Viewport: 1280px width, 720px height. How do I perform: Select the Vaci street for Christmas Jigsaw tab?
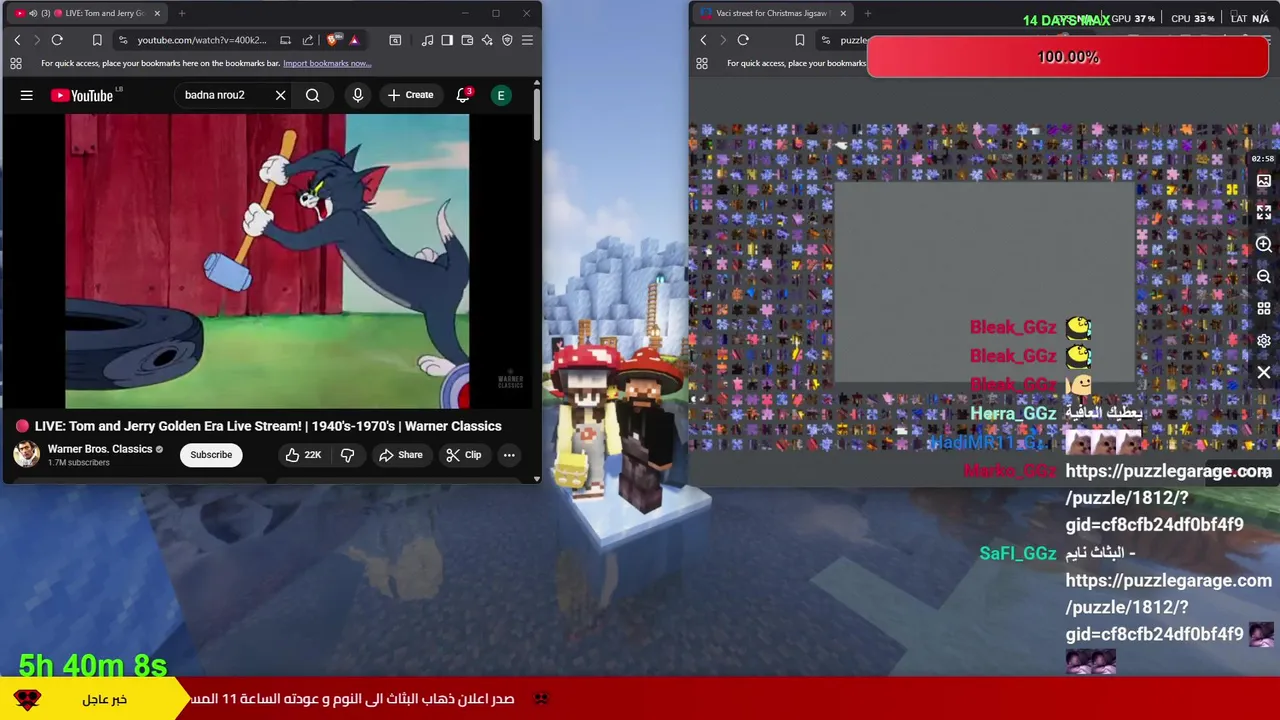[771, 13]
